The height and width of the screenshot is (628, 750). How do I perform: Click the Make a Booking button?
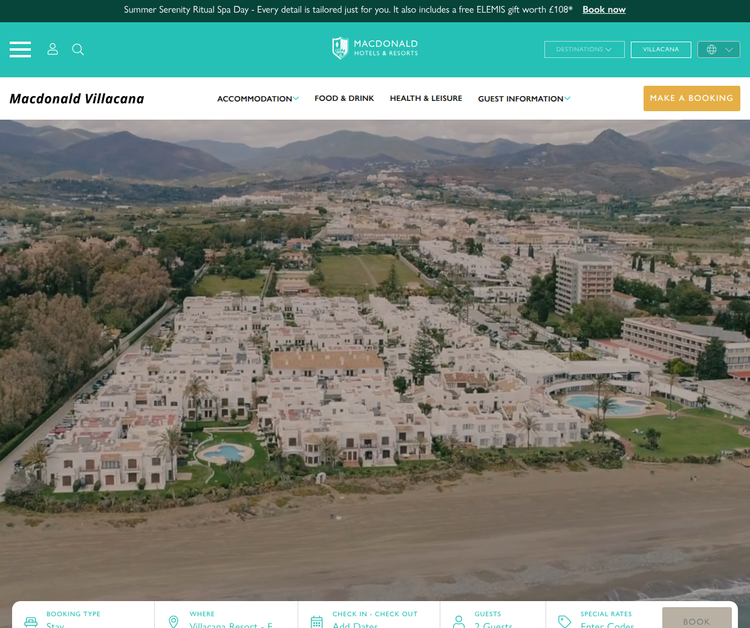tap(691, 98)
